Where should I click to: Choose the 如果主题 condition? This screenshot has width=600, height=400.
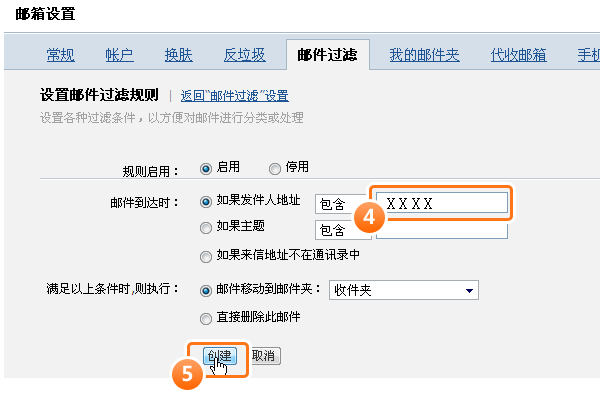[206, 227]
